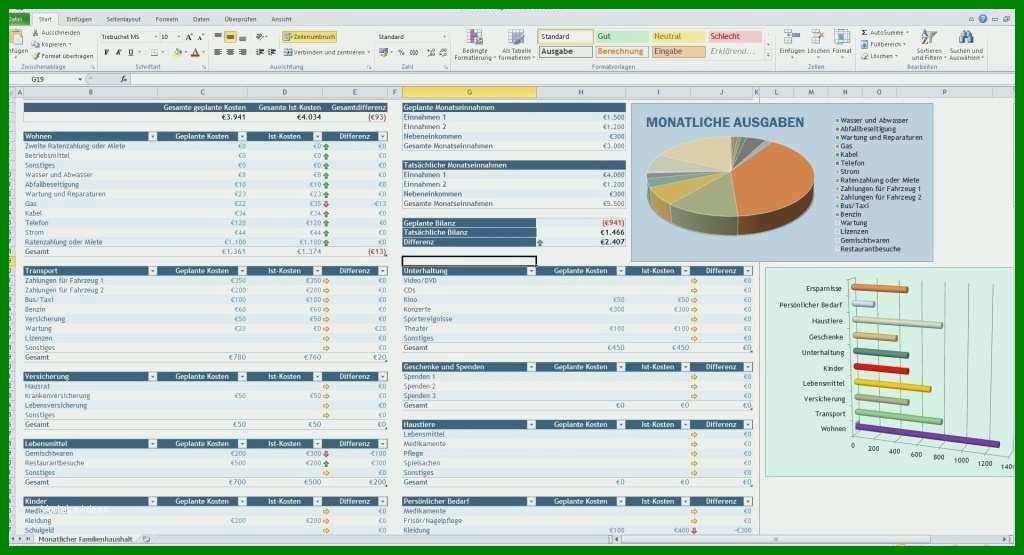Open the Haustiere filter dropdown
The height and width of the screenshot is (555, 1024).
pos(531,425)
